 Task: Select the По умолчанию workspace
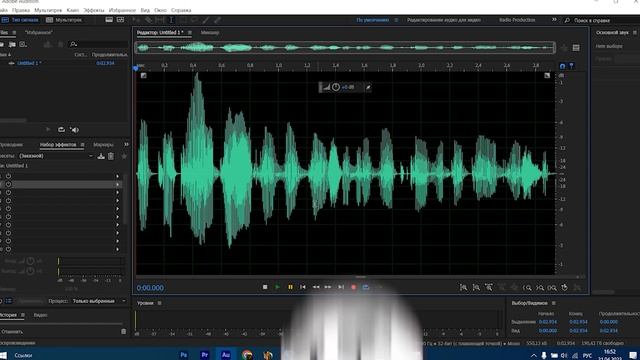[x=372, y=20]
